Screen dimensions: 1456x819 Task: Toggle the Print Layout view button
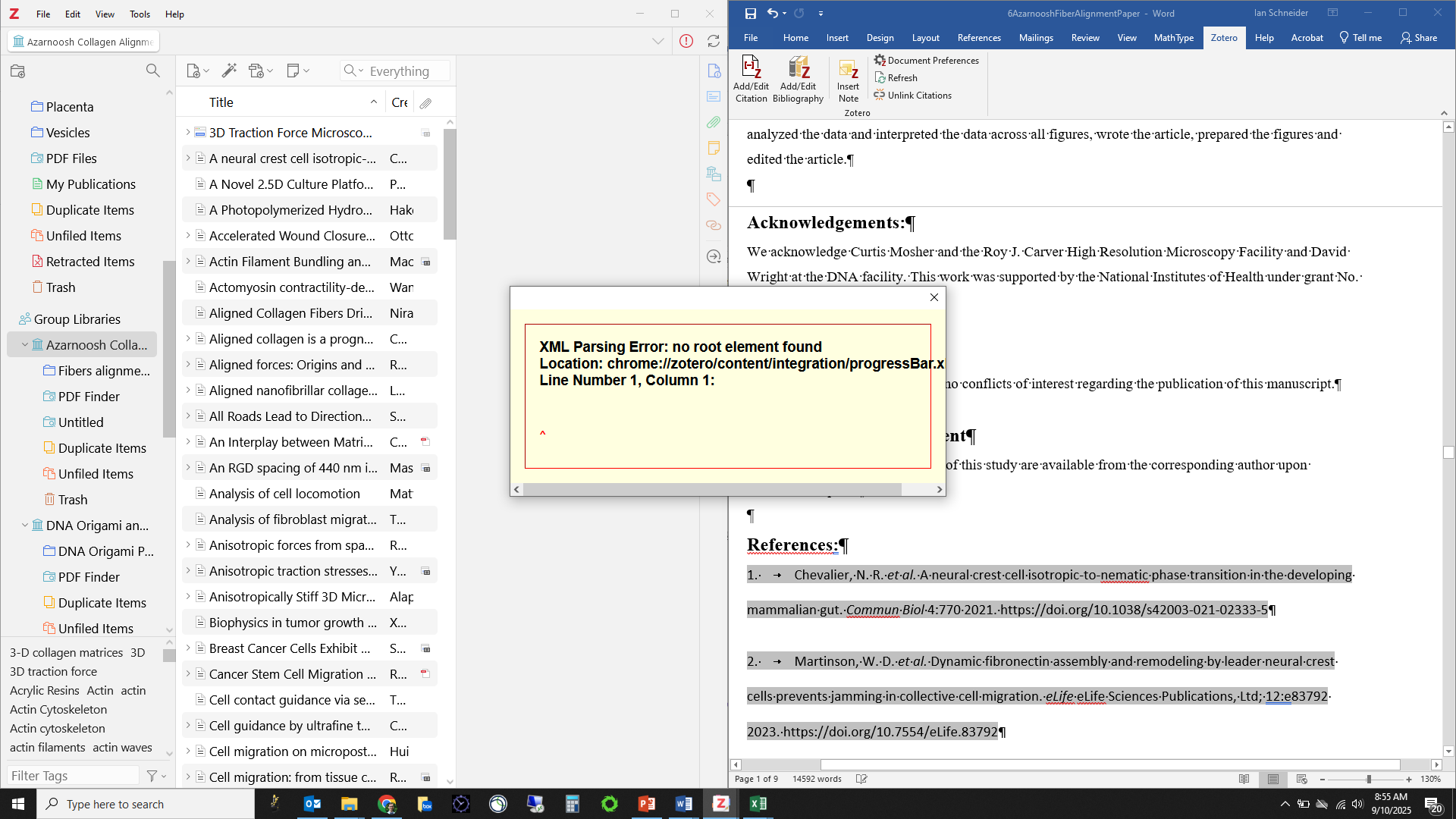(x=1273, y=779)
